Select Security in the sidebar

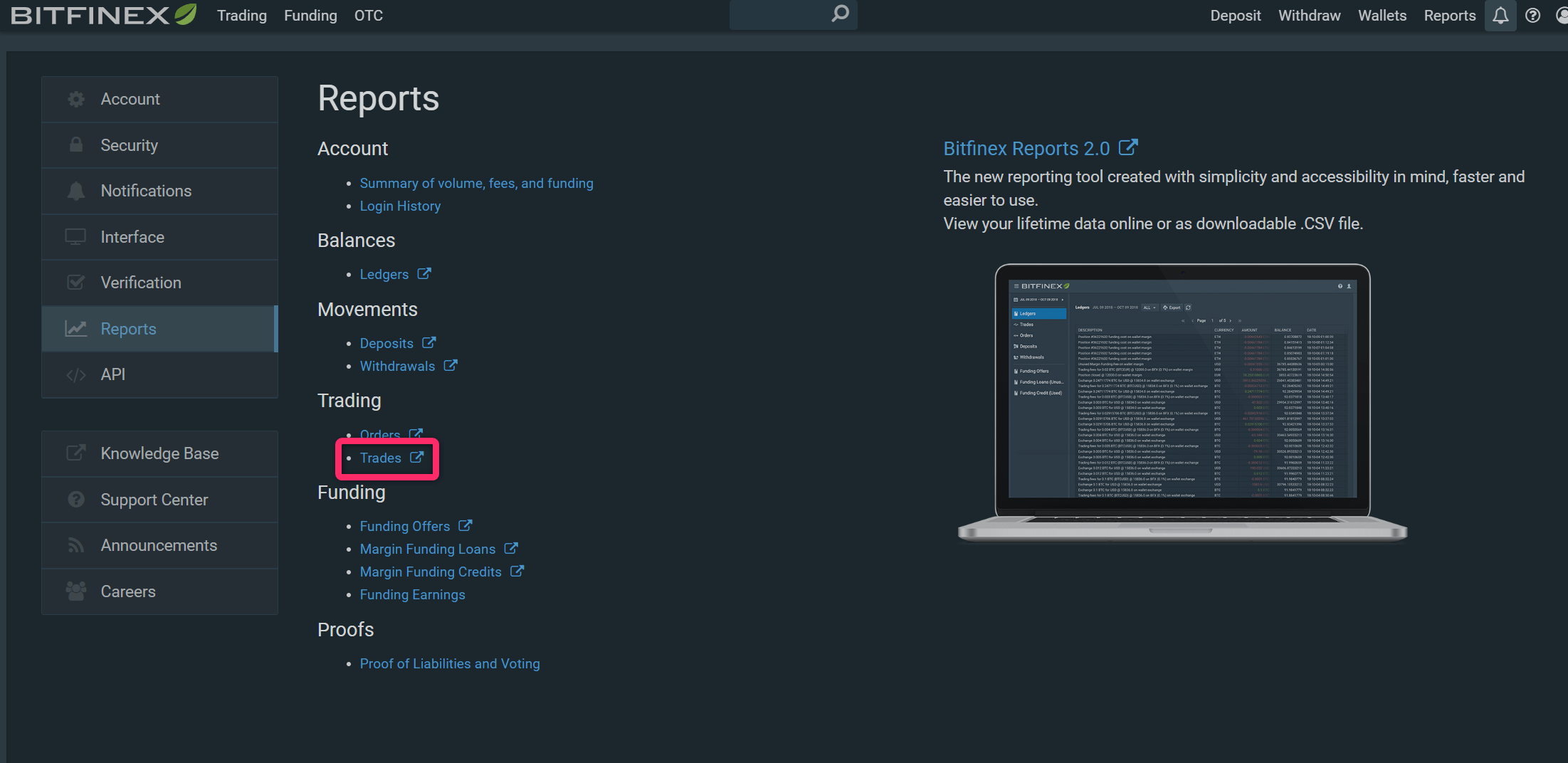[x=159, y=145]
